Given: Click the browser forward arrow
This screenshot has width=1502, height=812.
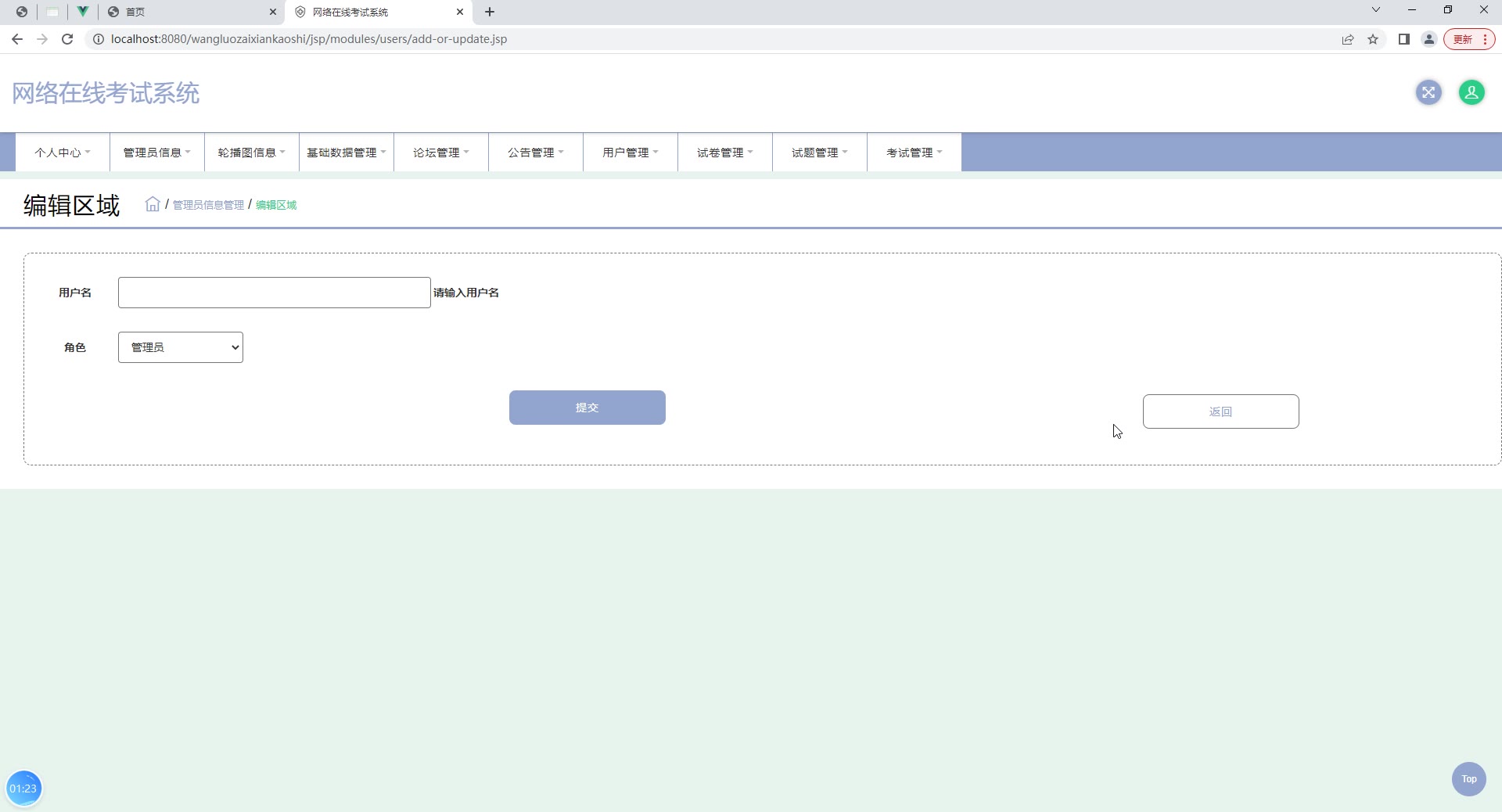Looking at the screenshot, I should click(x=42, y=39).
